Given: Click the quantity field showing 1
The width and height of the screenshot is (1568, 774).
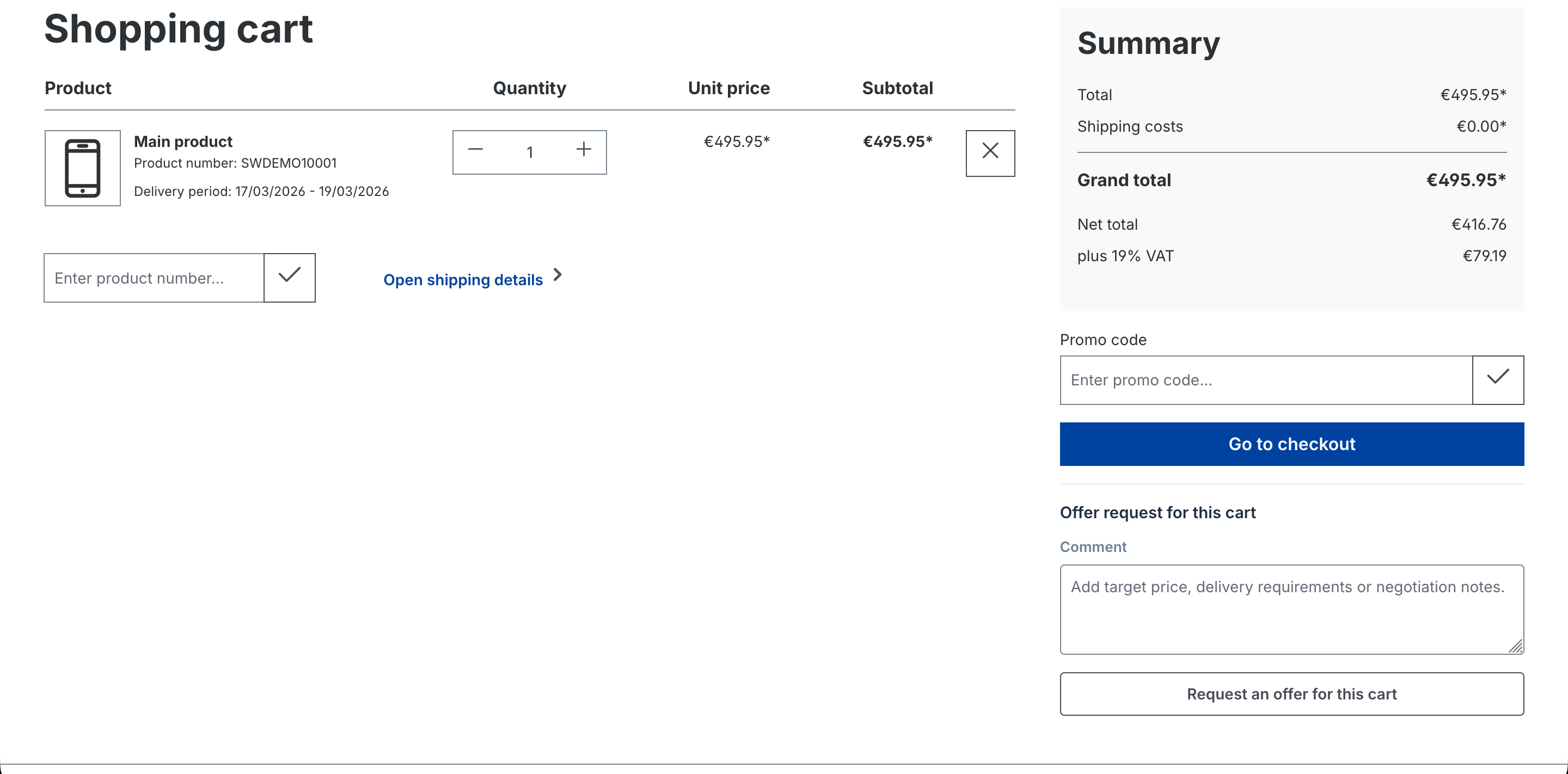Looking at the screenshot, I should pos(530,152).
